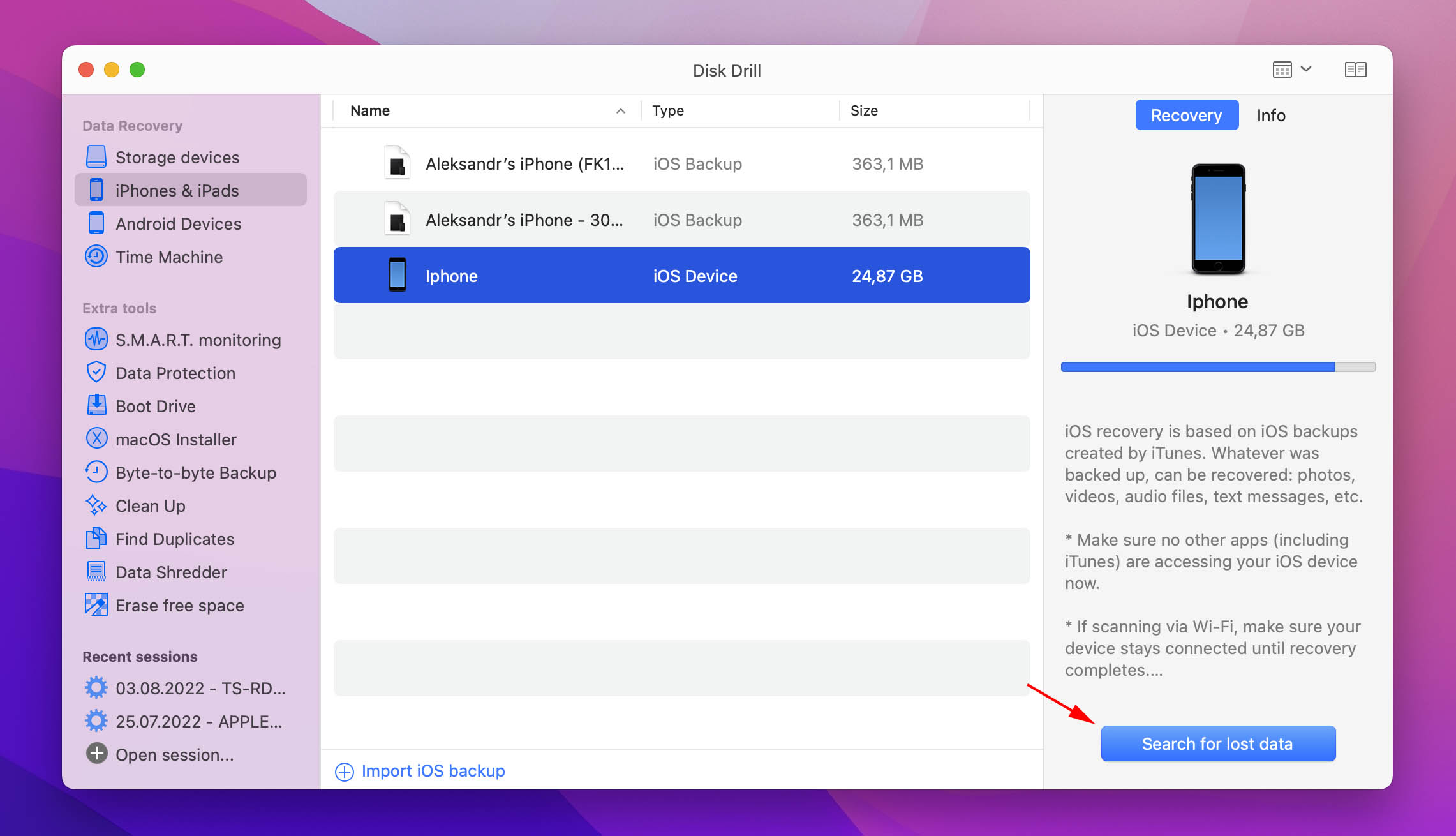The width and height of the screenshot is (1456, 836).
Task: Open Erase free space tool
Action: pos(191,605)
